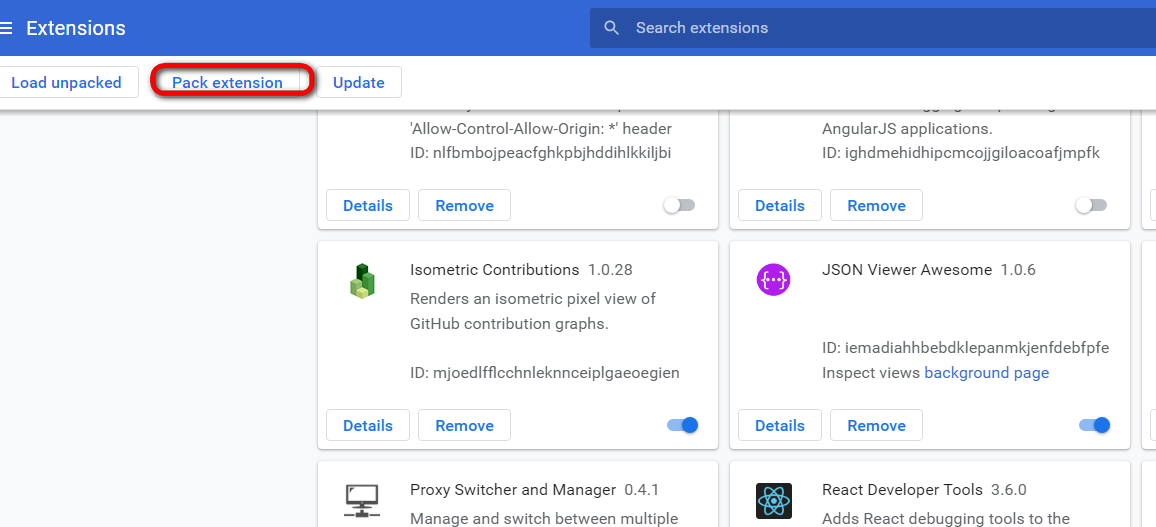
Task: Remove the AngularJS applications extension
Action: click(x=877, y=205)
